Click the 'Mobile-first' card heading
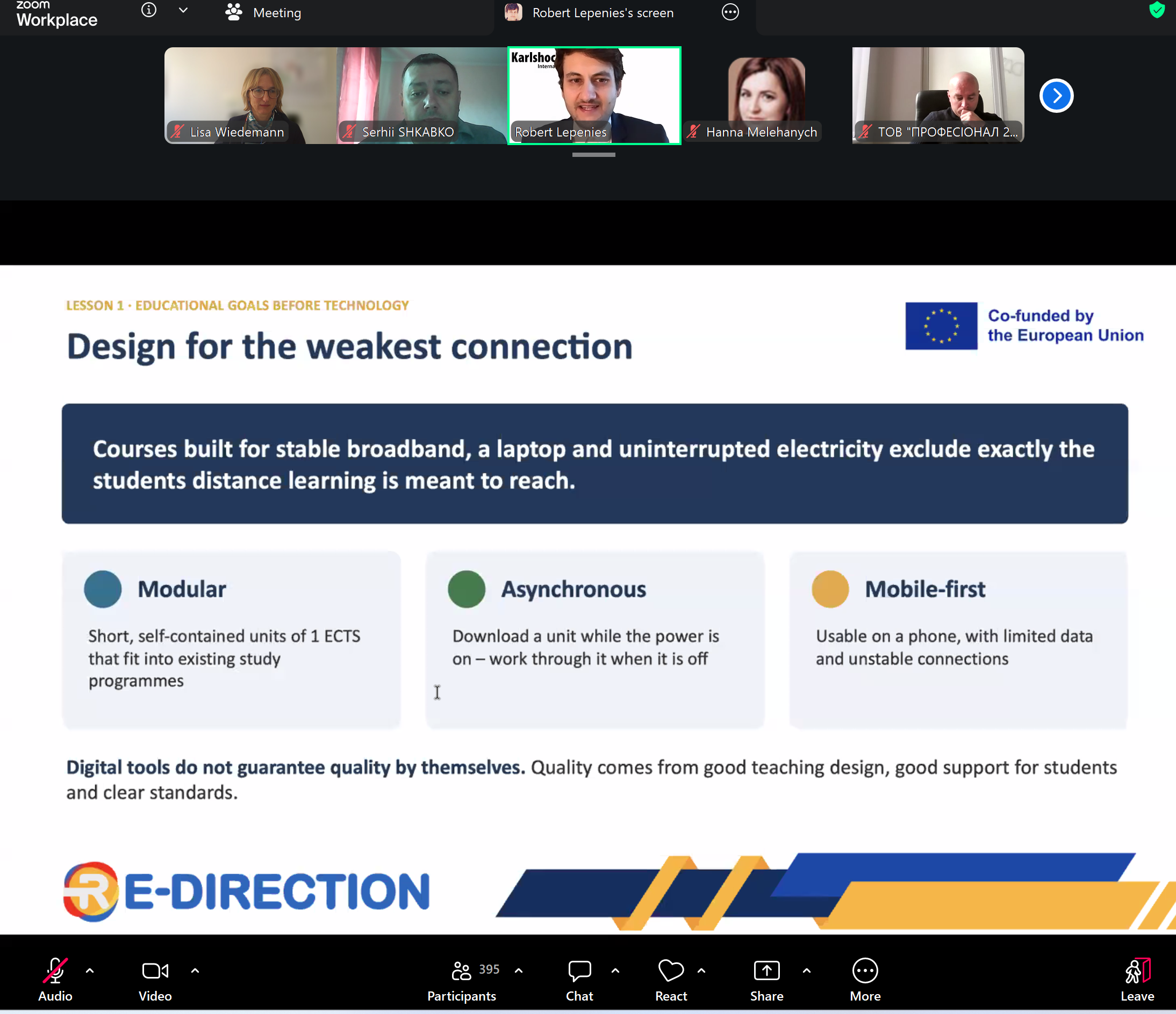 [x=924, y=589]
